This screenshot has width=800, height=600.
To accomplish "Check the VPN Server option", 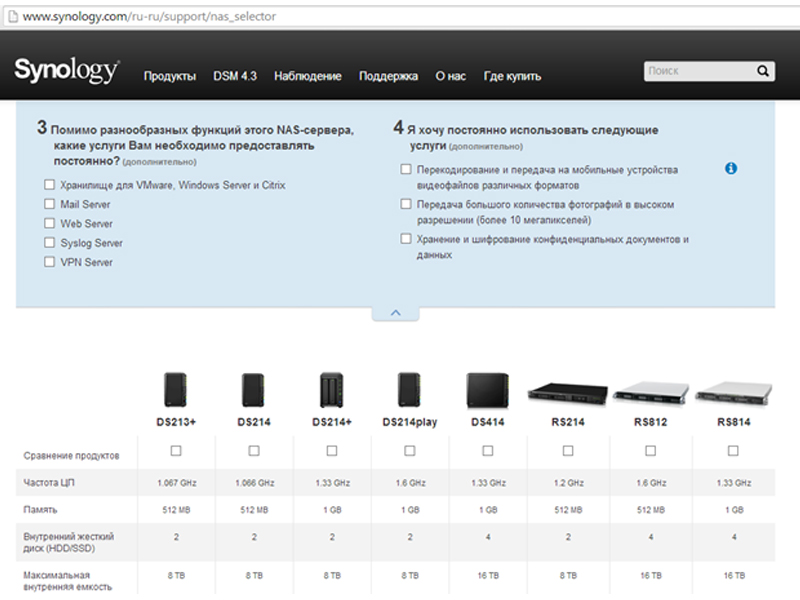I will click(49, 262).
